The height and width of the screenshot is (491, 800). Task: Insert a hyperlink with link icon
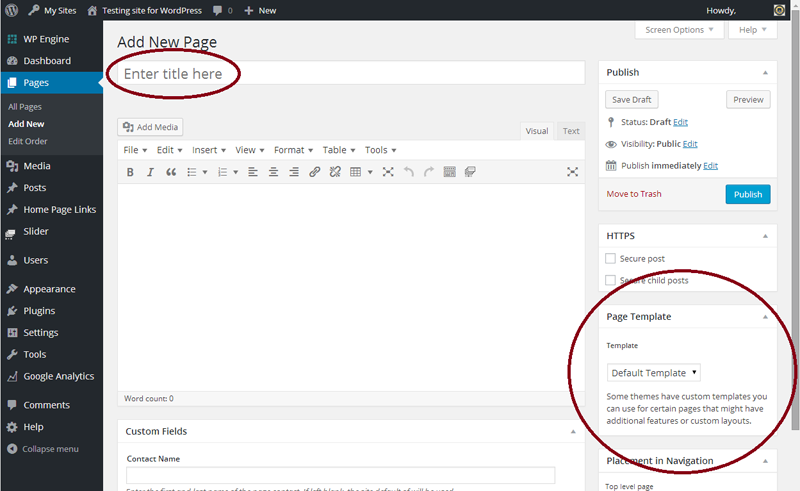tap(314, 172)
